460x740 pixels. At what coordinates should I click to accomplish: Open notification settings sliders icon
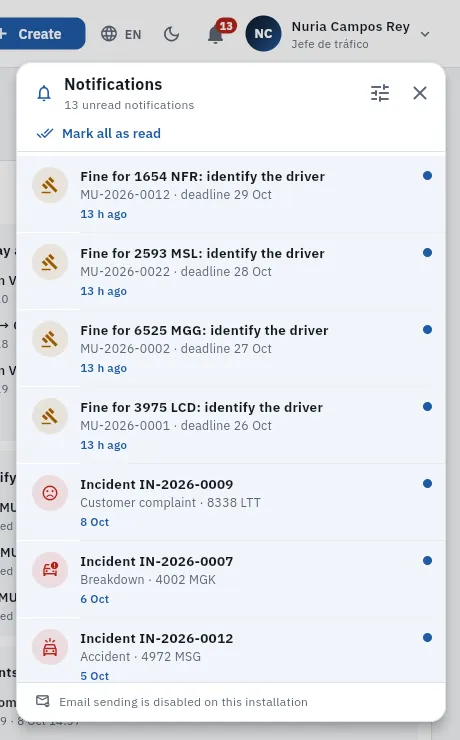[x=380, y=93]
